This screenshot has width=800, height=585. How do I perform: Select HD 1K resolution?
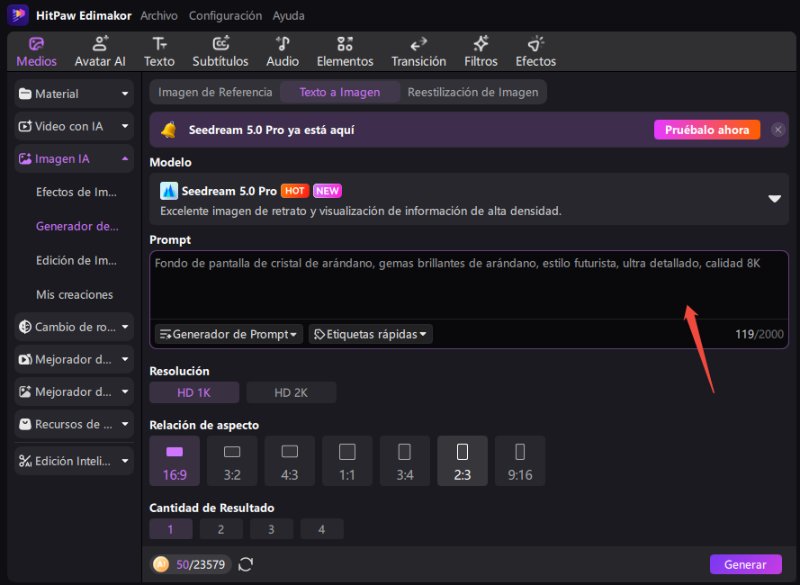[x=194, y=393]
